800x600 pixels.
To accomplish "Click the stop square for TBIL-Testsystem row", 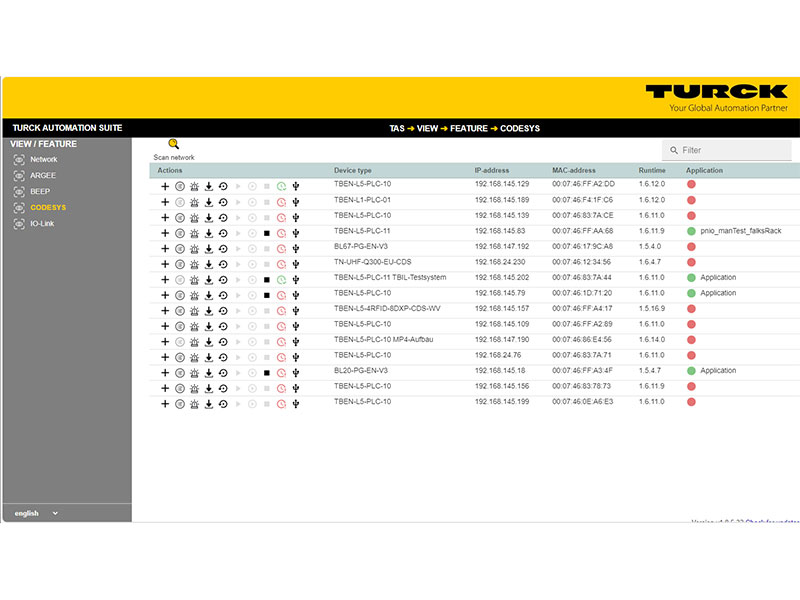I will pos(267,280).
